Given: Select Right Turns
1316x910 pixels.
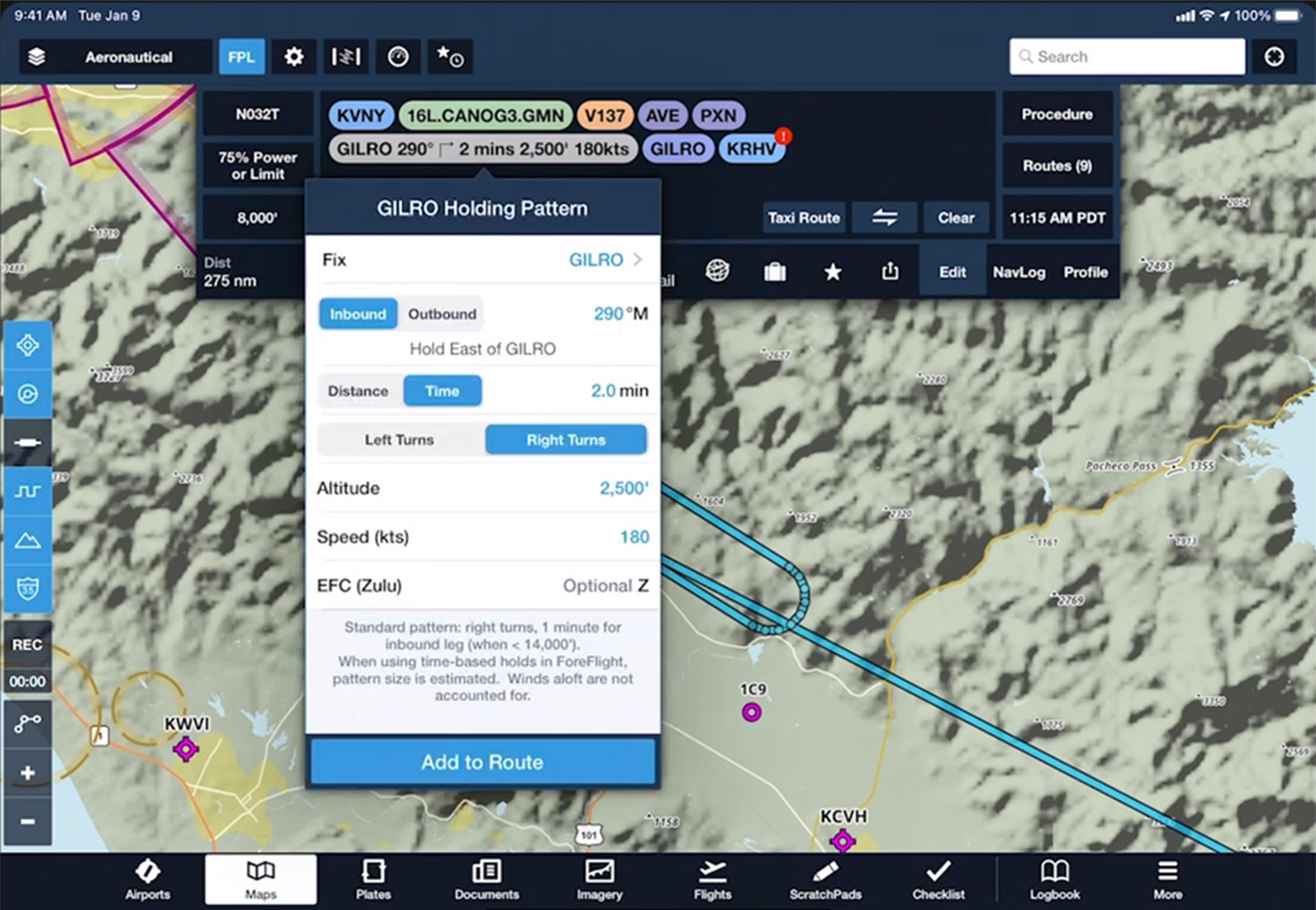Looking at the screenshot, I should coord(565,439).
